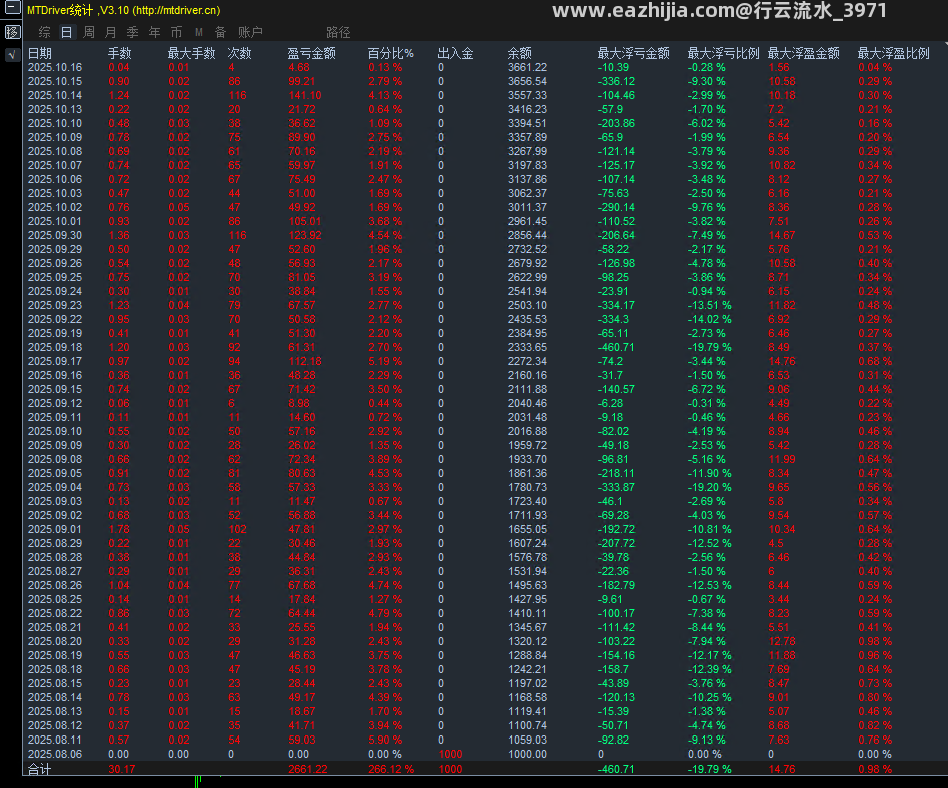Click total percentage 266.12 %

[x=391, y=769]
